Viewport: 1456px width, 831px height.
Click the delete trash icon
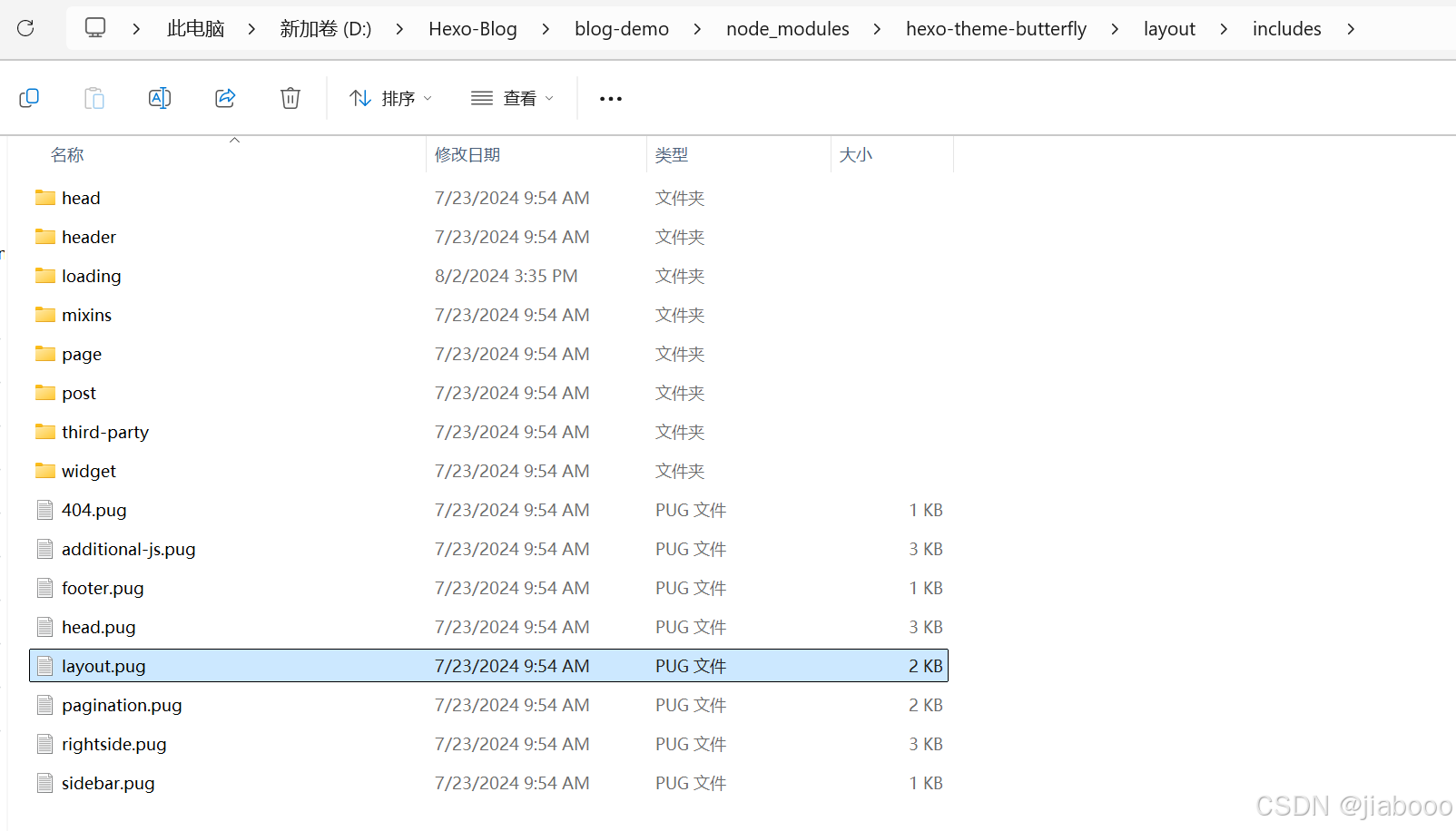coord(290,98)
